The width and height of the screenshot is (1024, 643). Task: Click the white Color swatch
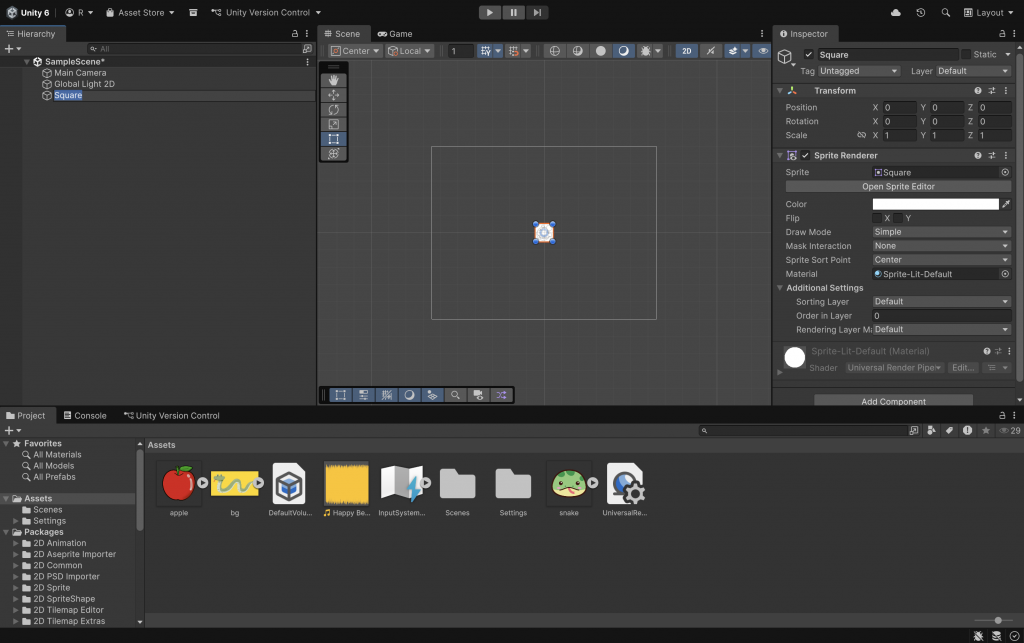(935, 204)
